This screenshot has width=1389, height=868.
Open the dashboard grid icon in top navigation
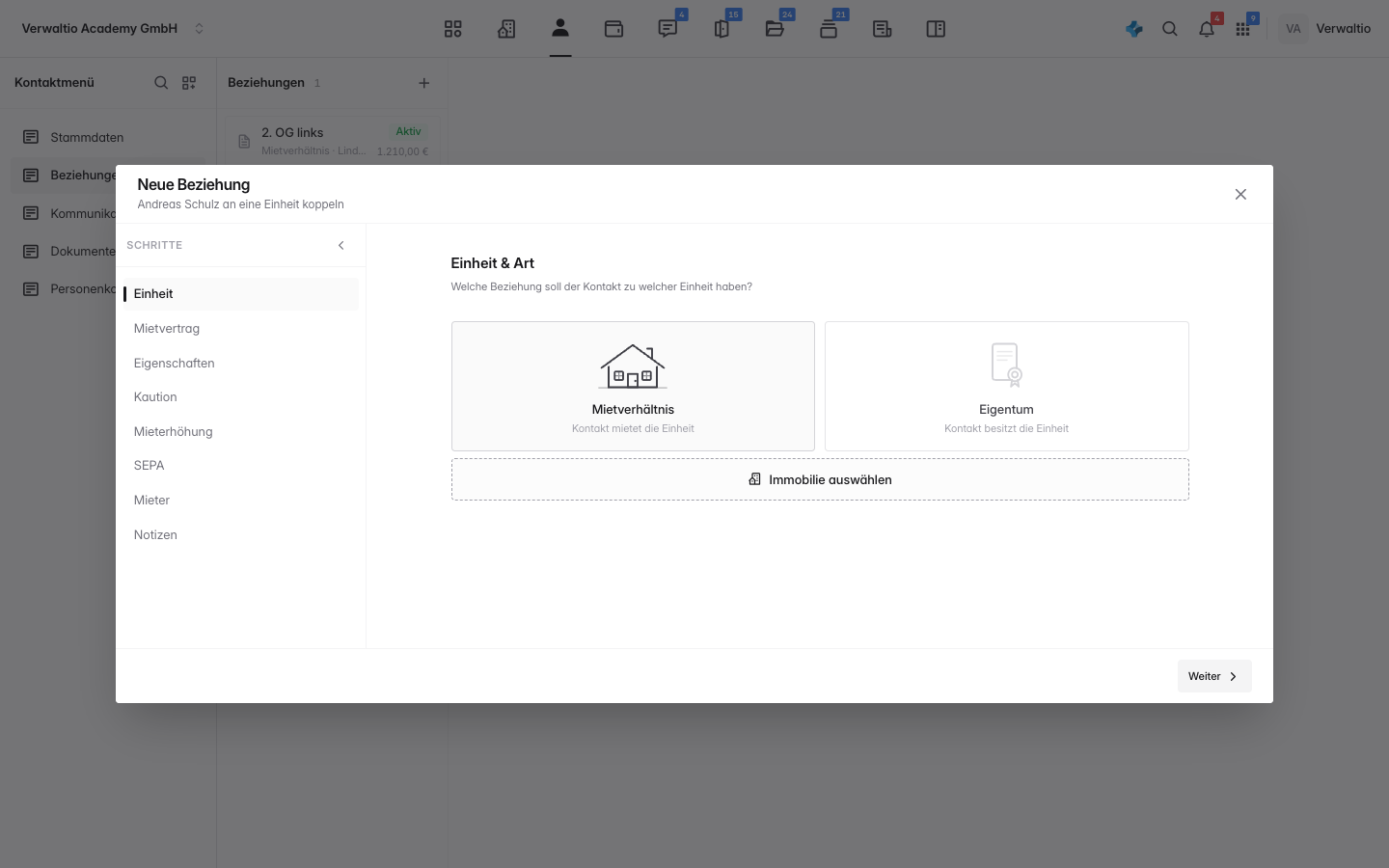click(x=453, y=29)
